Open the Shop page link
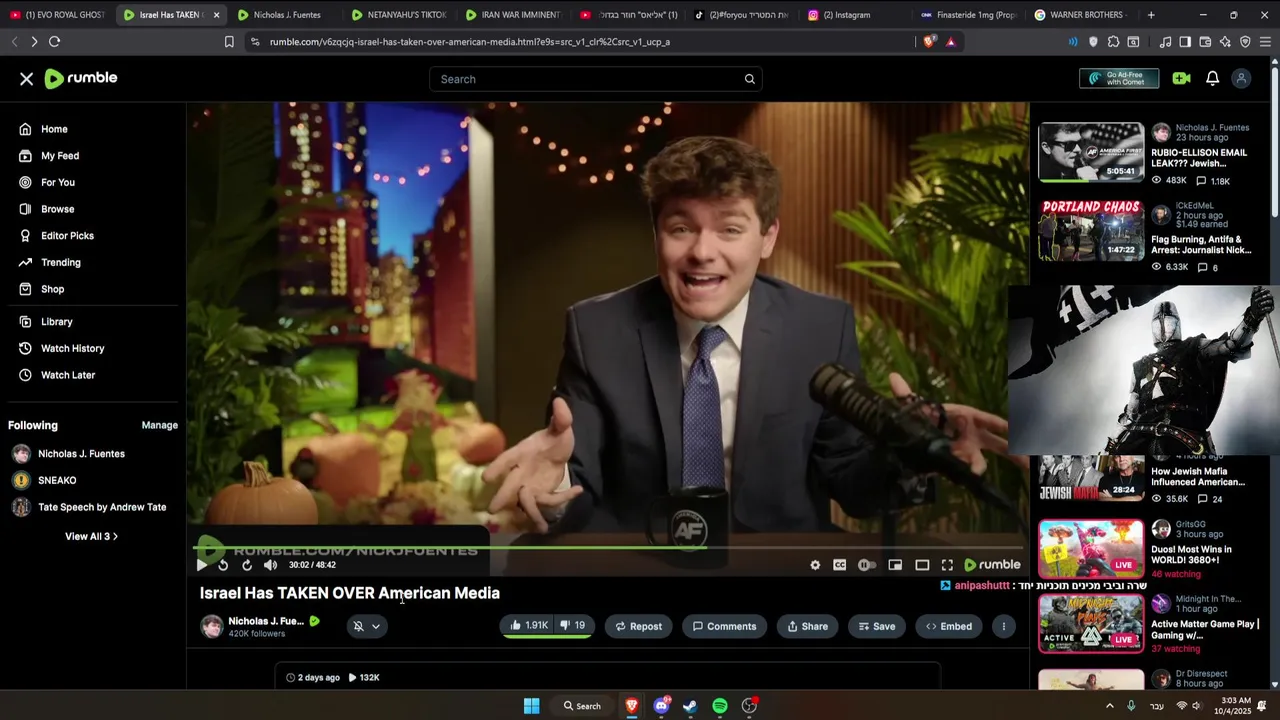Screen dimensions: 1280x720 click(52, 289)
